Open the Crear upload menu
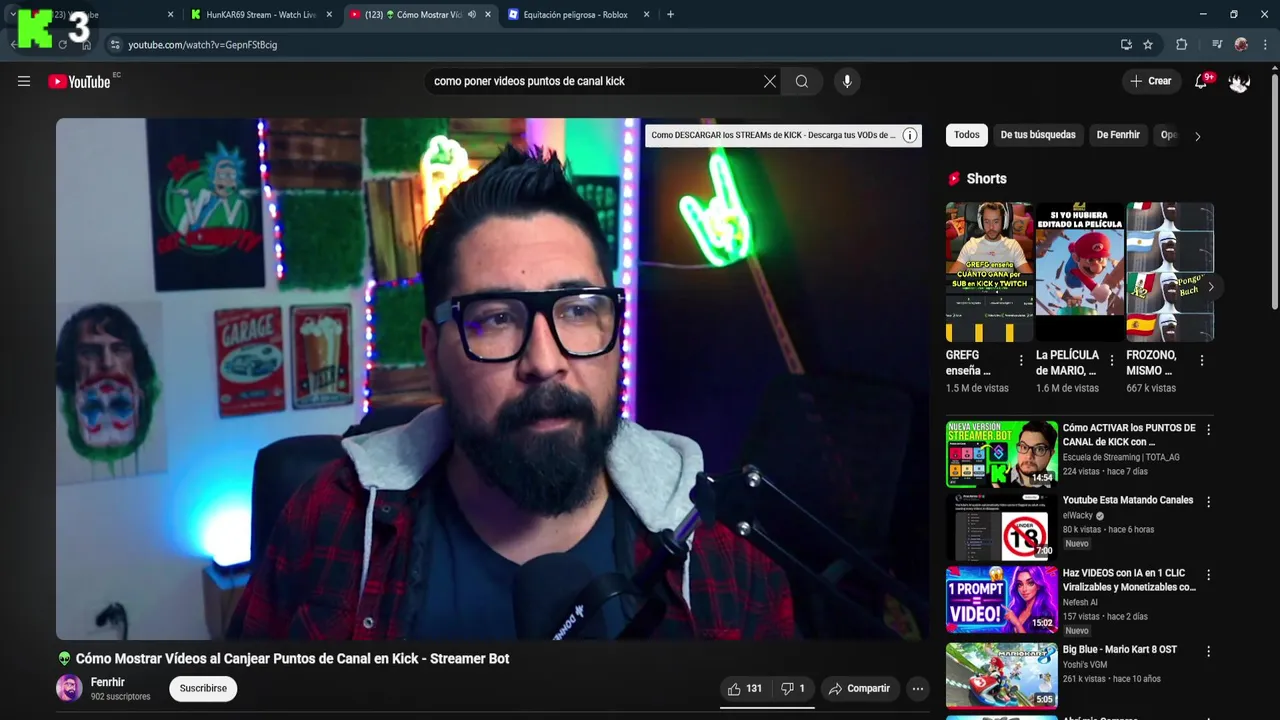1280x720 pixels. (x=1151, y=81)
